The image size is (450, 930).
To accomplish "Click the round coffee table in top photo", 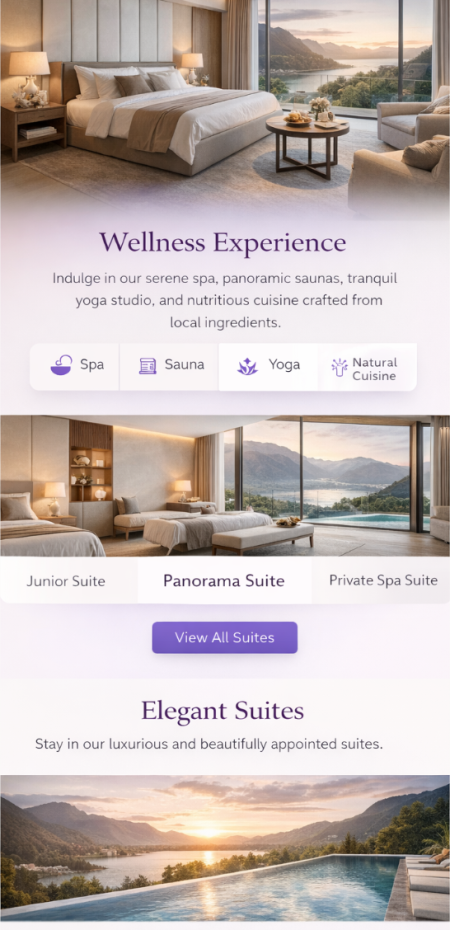I will pyautogui.click(x=307, y=142).
